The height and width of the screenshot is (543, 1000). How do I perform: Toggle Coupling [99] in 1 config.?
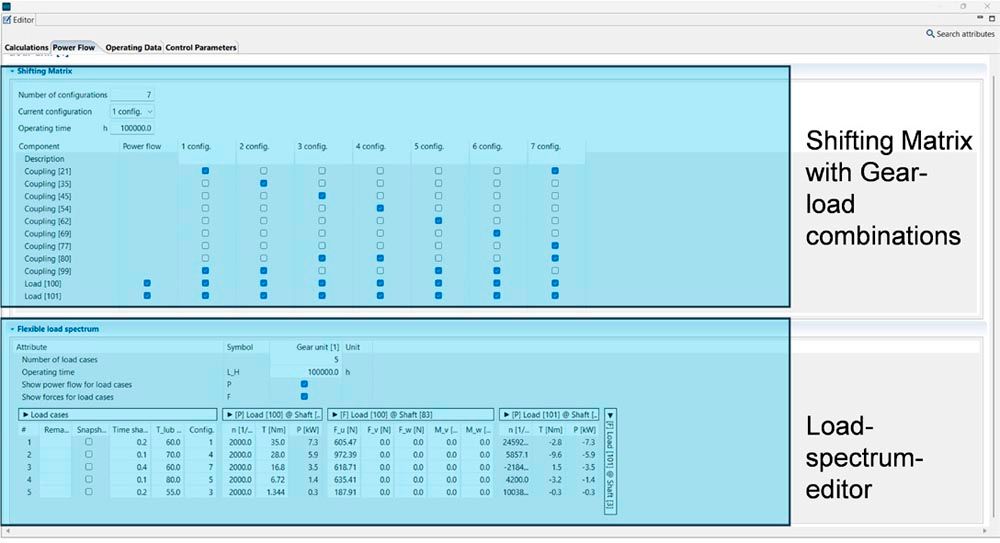[x=205, y=271]
